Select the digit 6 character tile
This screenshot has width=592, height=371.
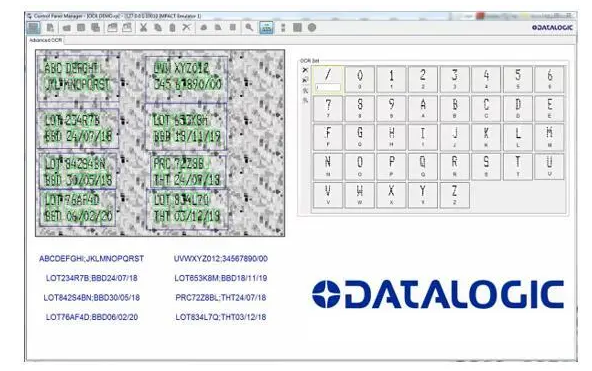pos(550,79)
